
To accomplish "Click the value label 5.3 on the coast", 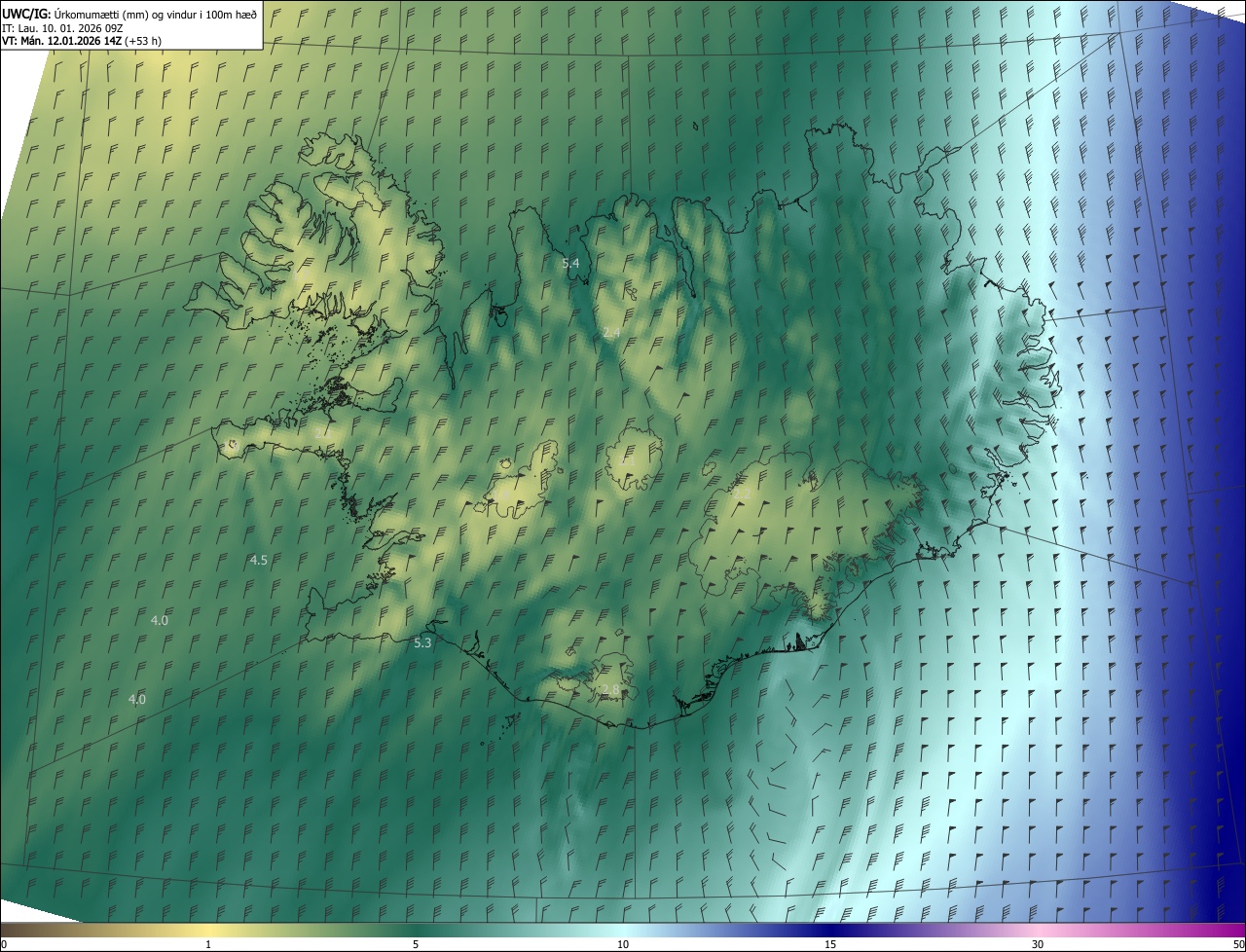I will point(422,642).
